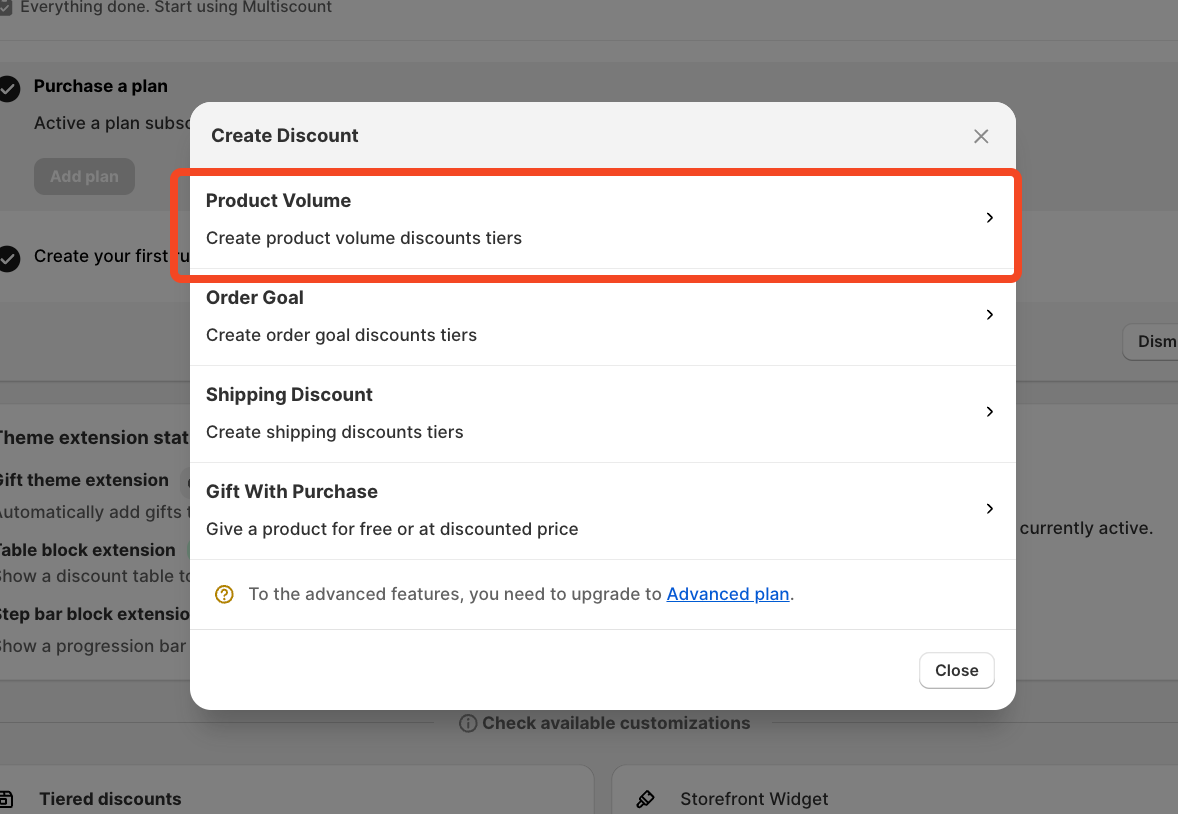Select the Gift With Purchase title
The image size is (1178, 814).
[x=292, y=492]
